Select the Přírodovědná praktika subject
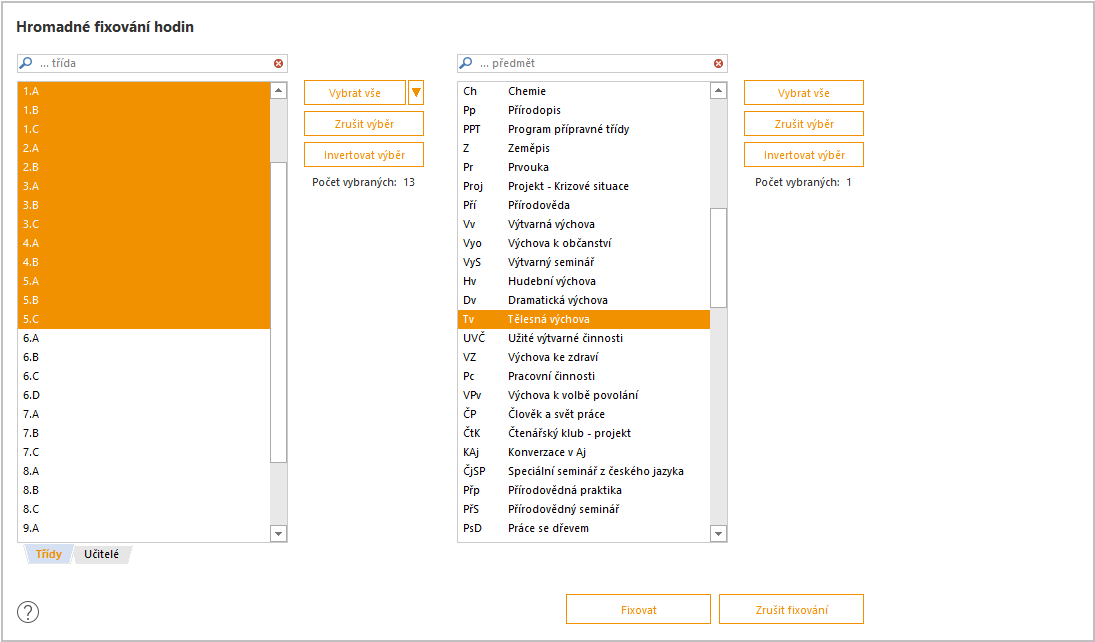Screen dimensions: 1095x642 pos(585,490)
